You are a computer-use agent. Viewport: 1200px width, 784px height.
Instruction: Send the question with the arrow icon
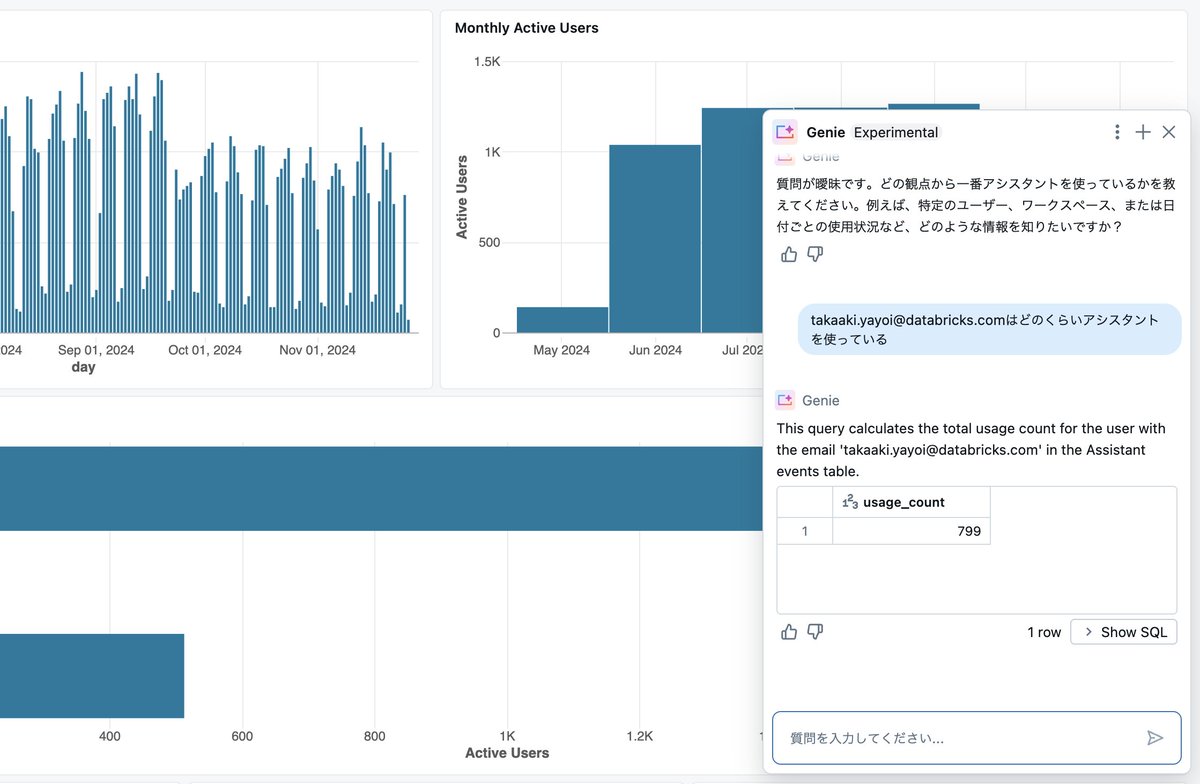click(x=1155, y=738)
